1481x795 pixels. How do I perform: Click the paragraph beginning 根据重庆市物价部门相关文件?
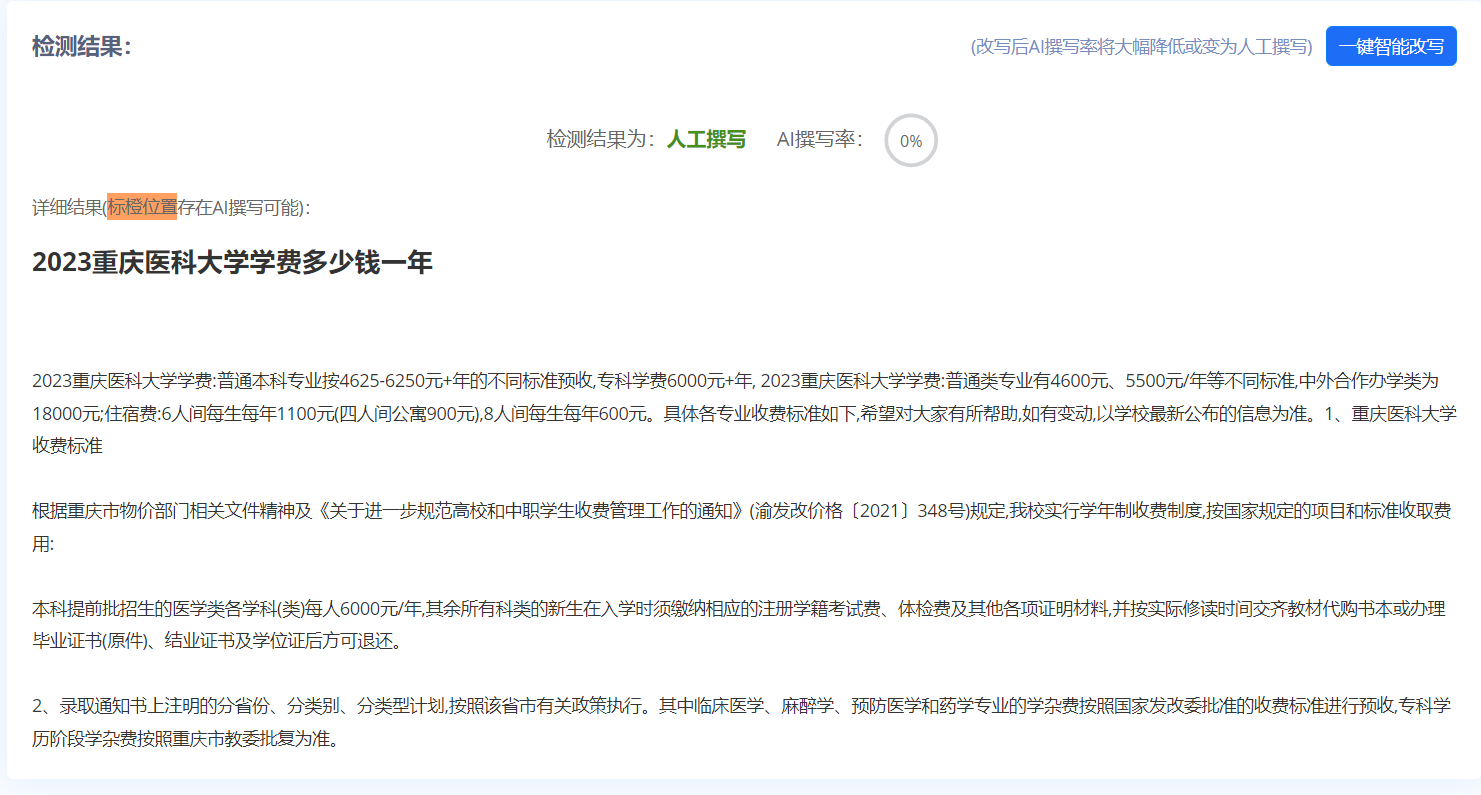[x=742, y=528]
